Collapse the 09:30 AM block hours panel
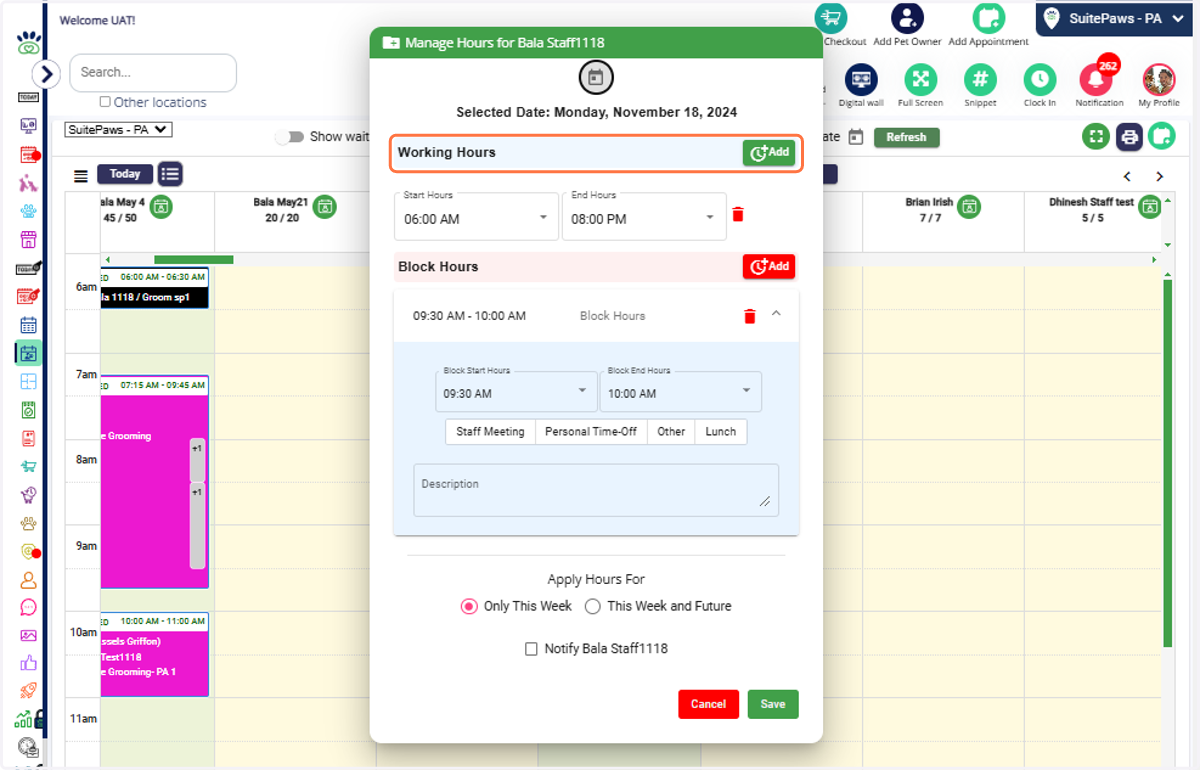The height and width of the screenshot is (770, 1200). (776, 314)
